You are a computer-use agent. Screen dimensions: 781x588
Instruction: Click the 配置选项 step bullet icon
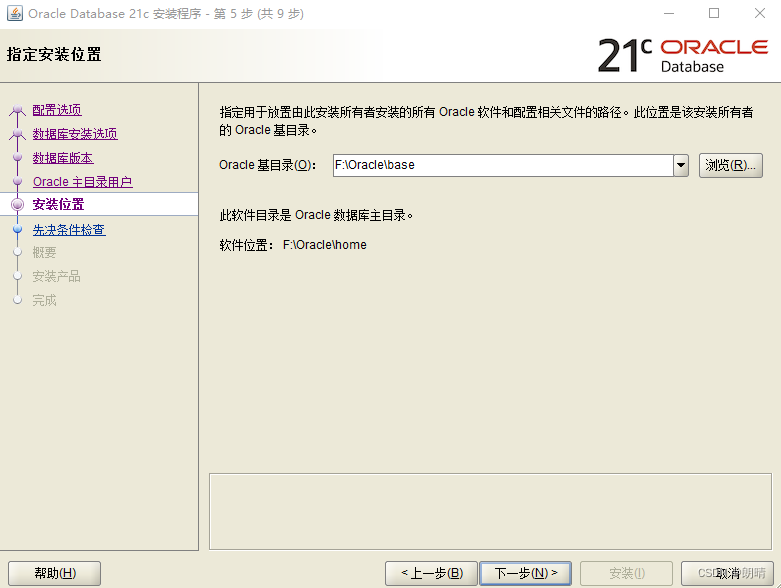click(18, 110)
